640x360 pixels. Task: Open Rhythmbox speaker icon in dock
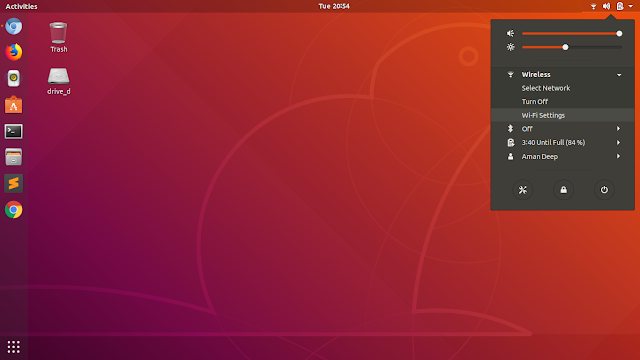[13, 78]
